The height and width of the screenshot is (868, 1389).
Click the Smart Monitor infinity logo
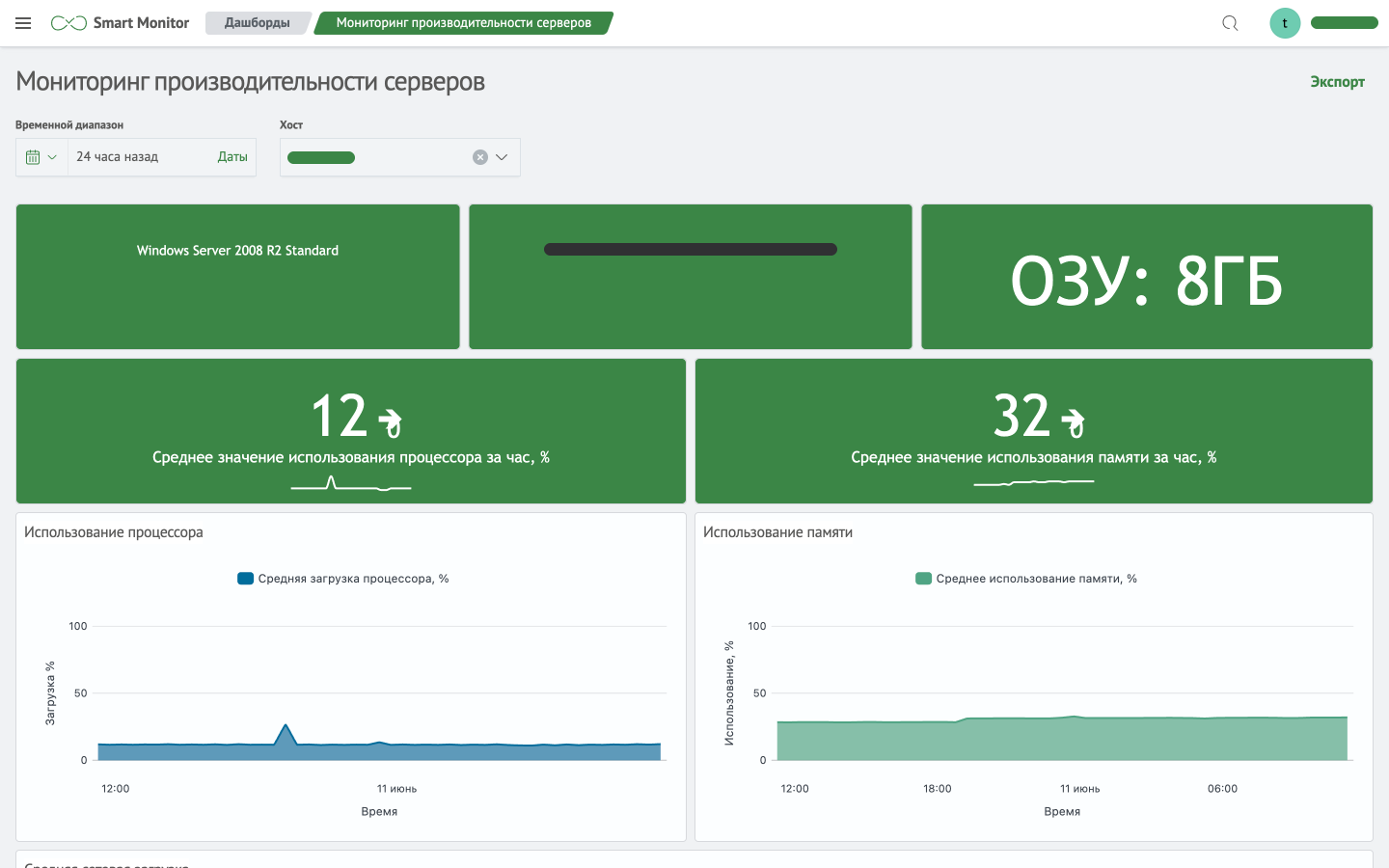[68, 23]
